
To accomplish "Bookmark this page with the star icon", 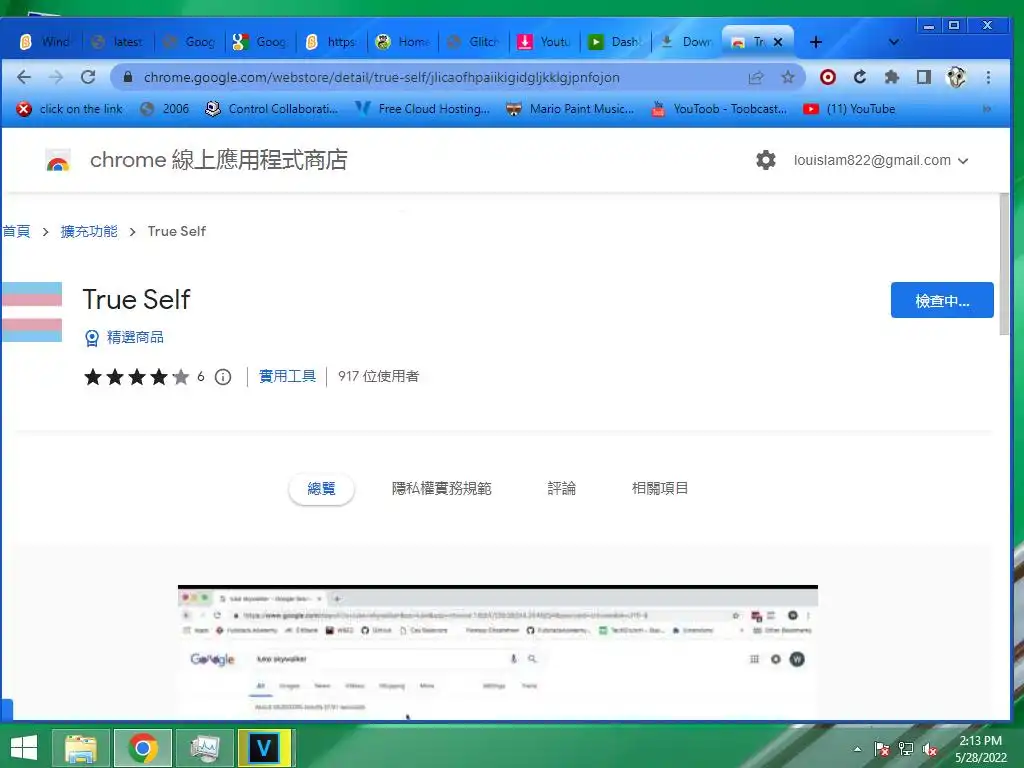I will point(788,77).
